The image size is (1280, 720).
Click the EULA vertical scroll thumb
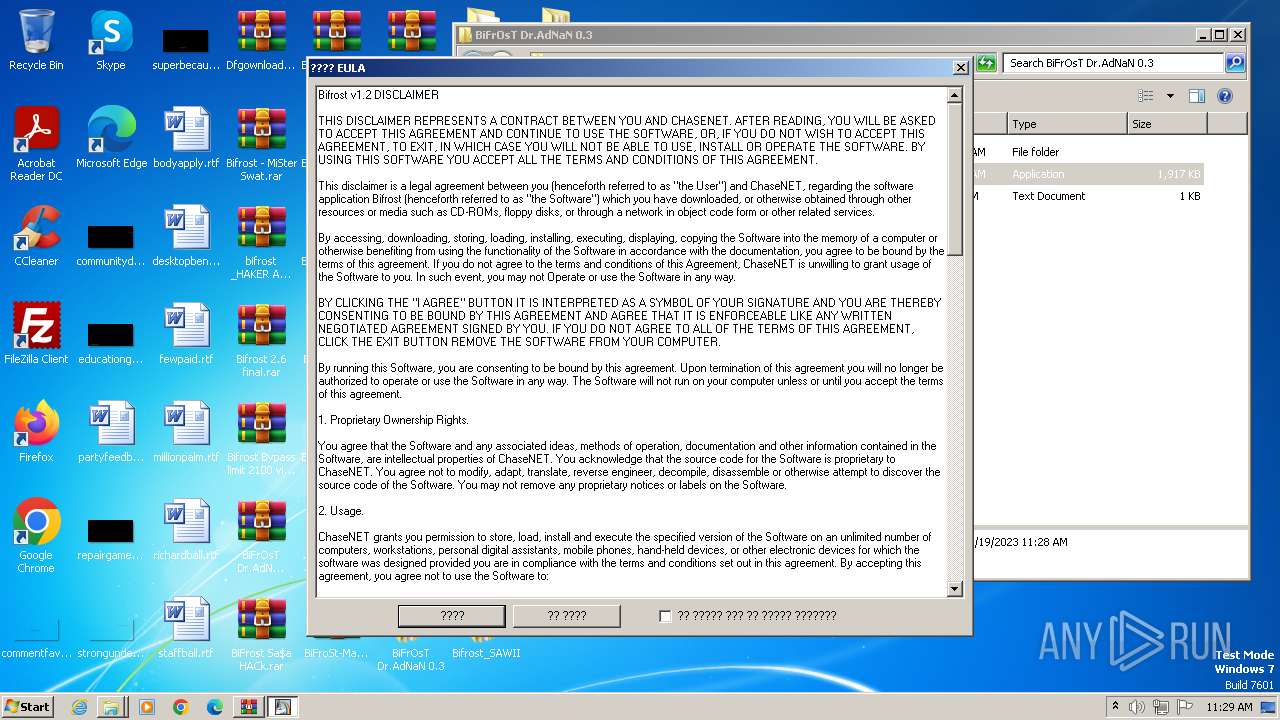click(x=954, y=180)
